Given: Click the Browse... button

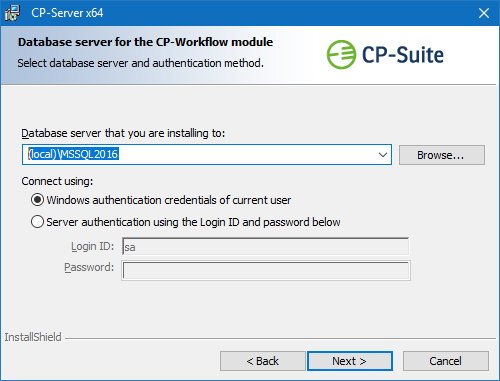Looking at the screenshot, I should [x=442, y=155].
